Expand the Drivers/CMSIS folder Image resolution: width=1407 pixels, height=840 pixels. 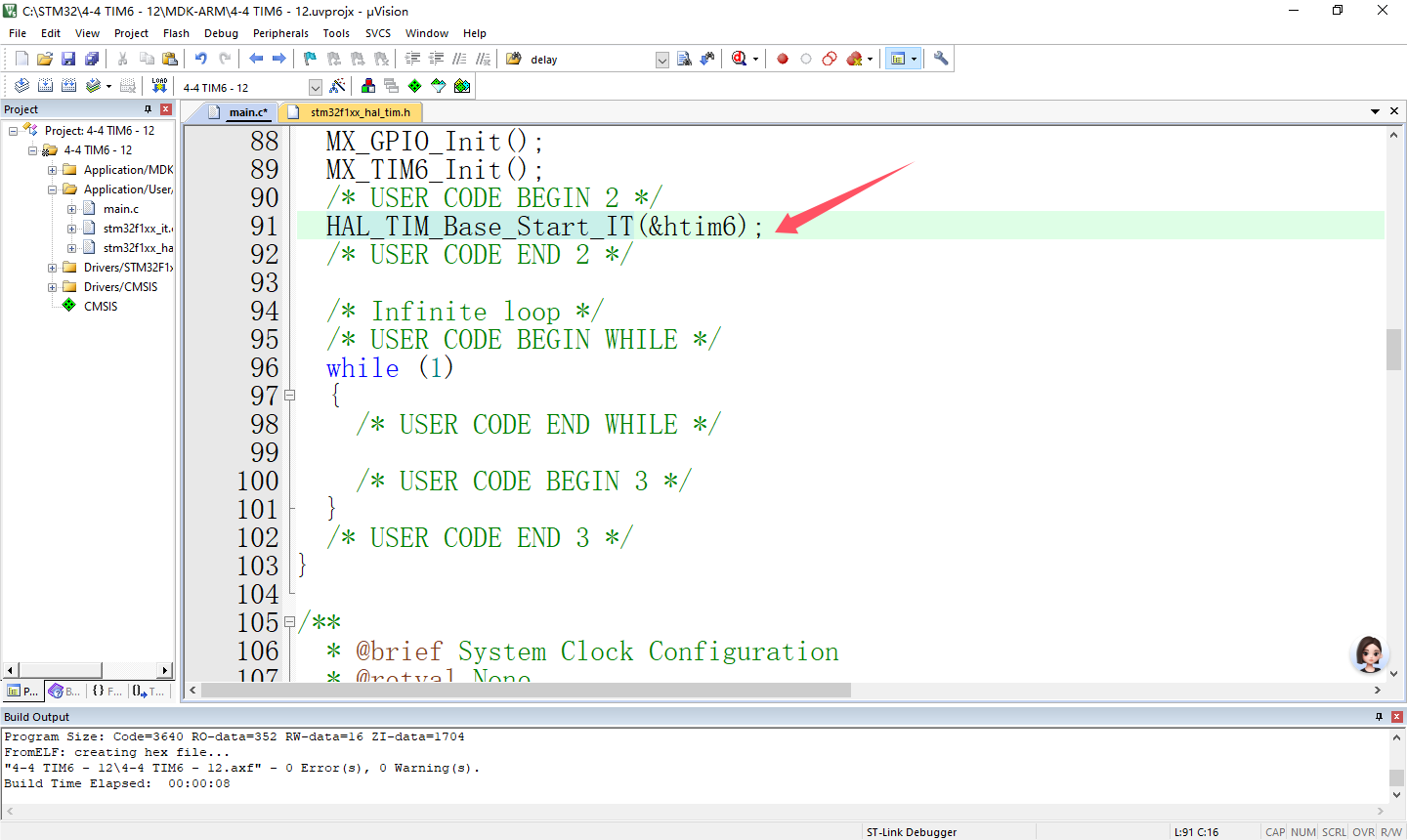[53, 287]
